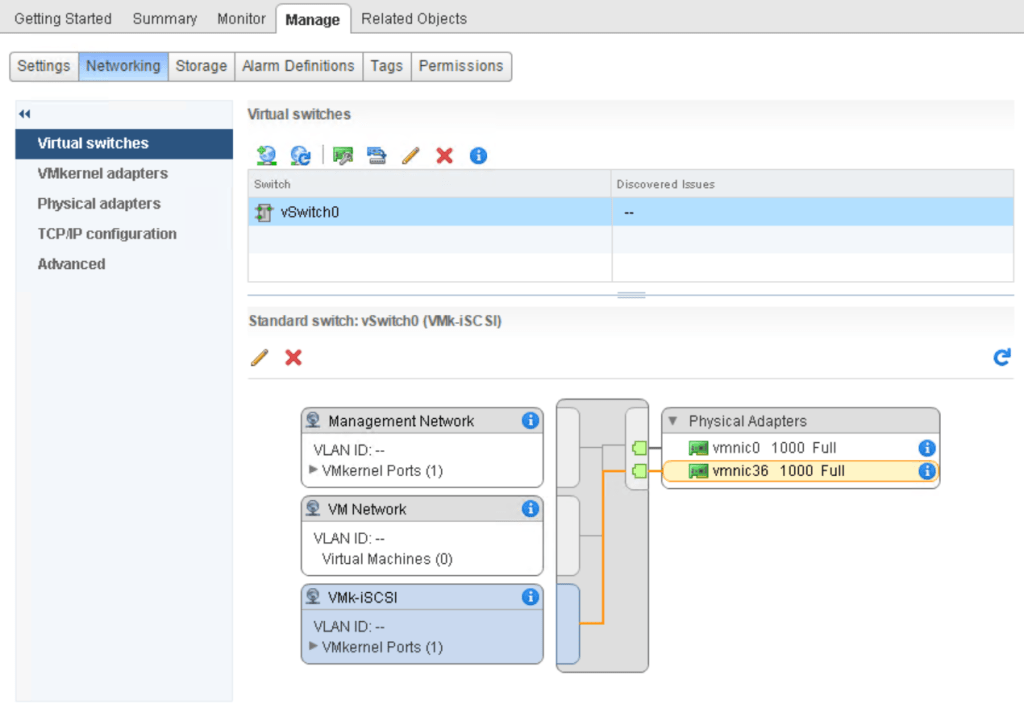Screen dimensions: 1024x708
Task: Collapse the left navigation pane
Action: coord(25,114)
